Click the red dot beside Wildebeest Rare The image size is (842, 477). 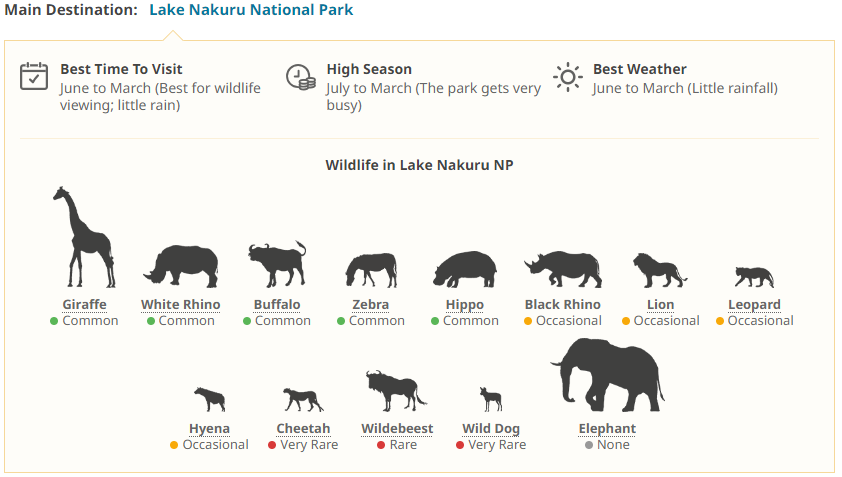coord(381,445)
